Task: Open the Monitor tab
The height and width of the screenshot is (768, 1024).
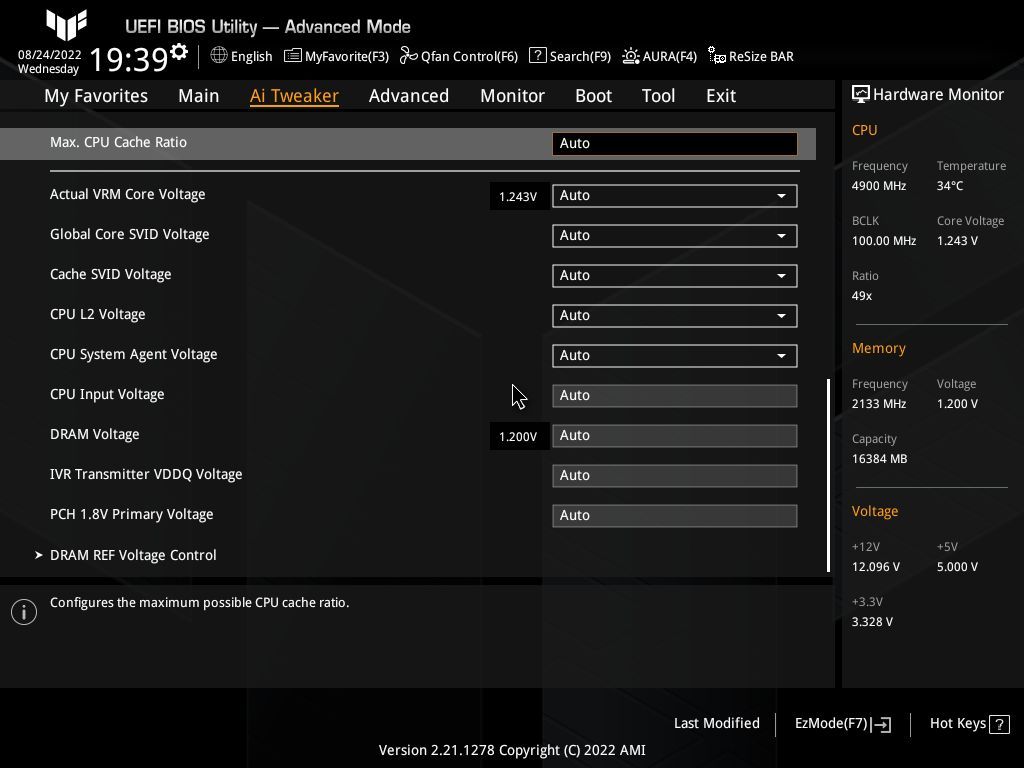Action: point(512,95)
